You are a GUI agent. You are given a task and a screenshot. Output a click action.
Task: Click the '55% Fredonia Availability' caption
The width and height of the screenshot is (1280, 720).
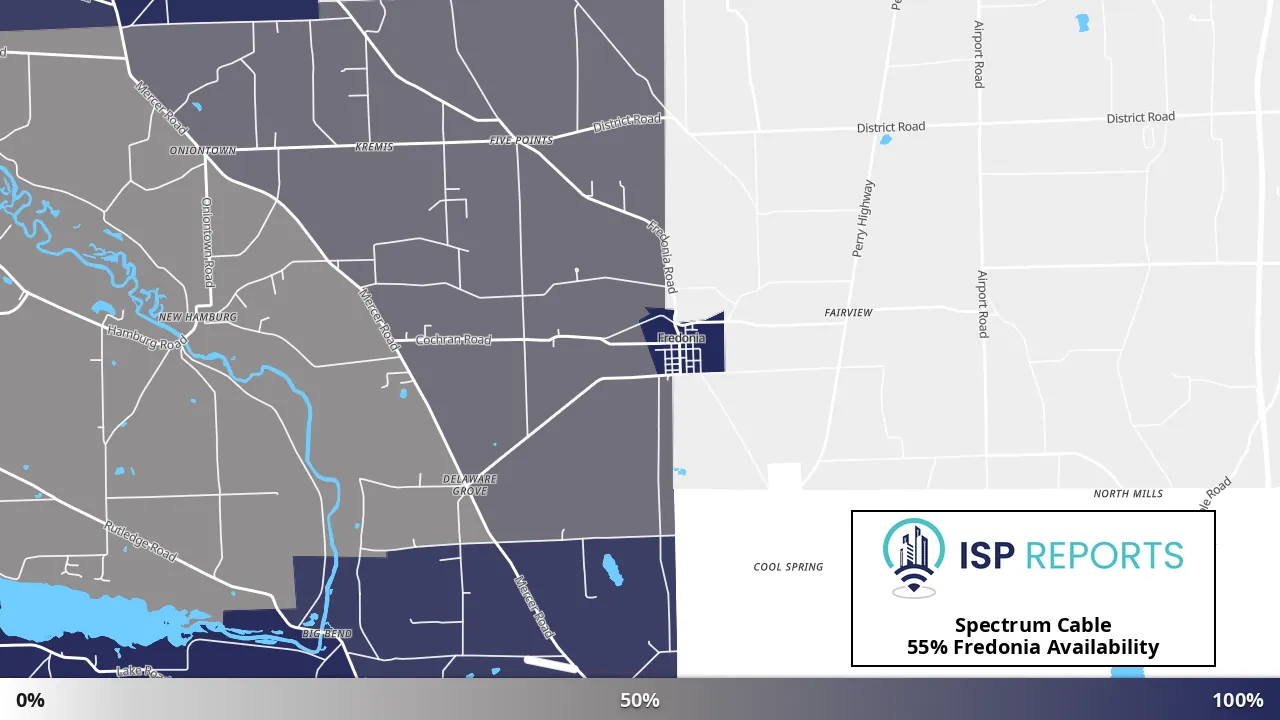1033,647
